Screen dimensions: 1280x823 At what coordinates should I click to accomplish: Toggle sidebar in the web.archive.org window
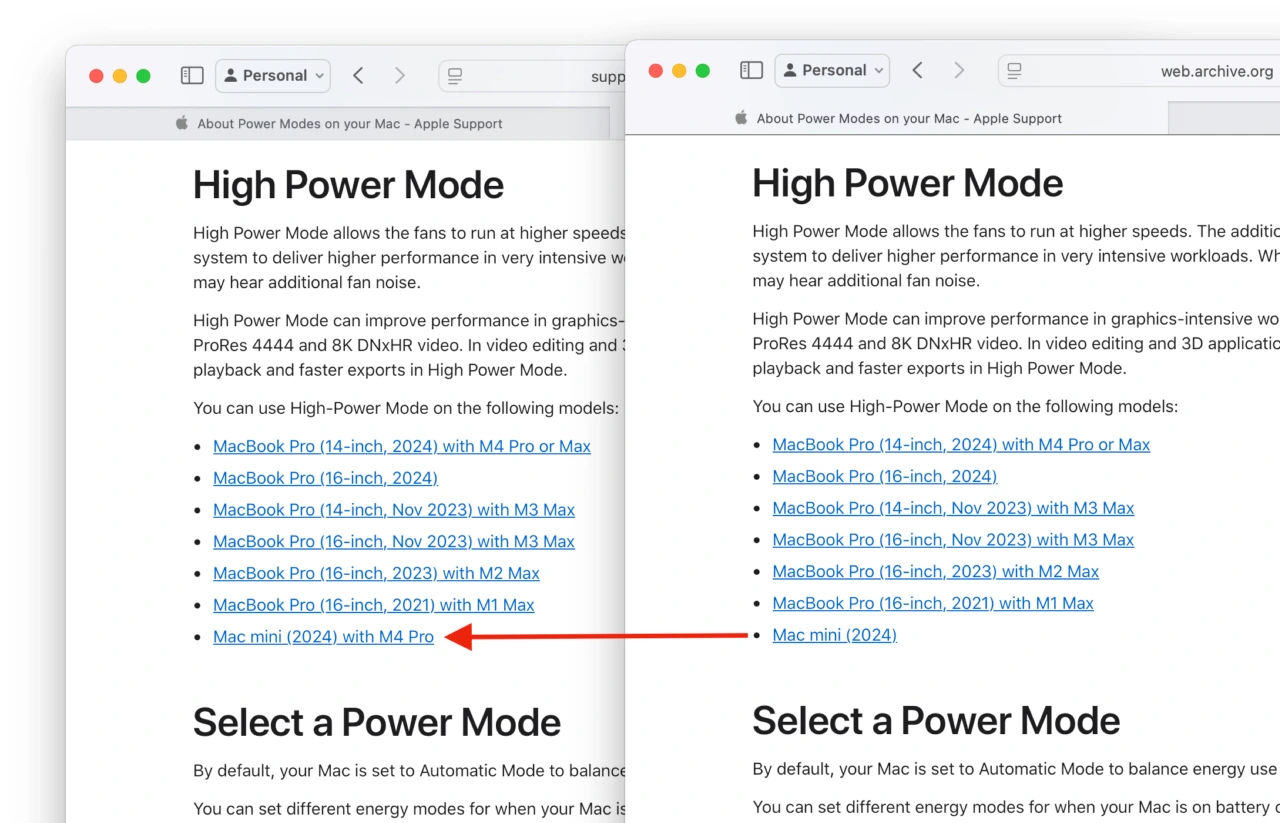(751, 70)
